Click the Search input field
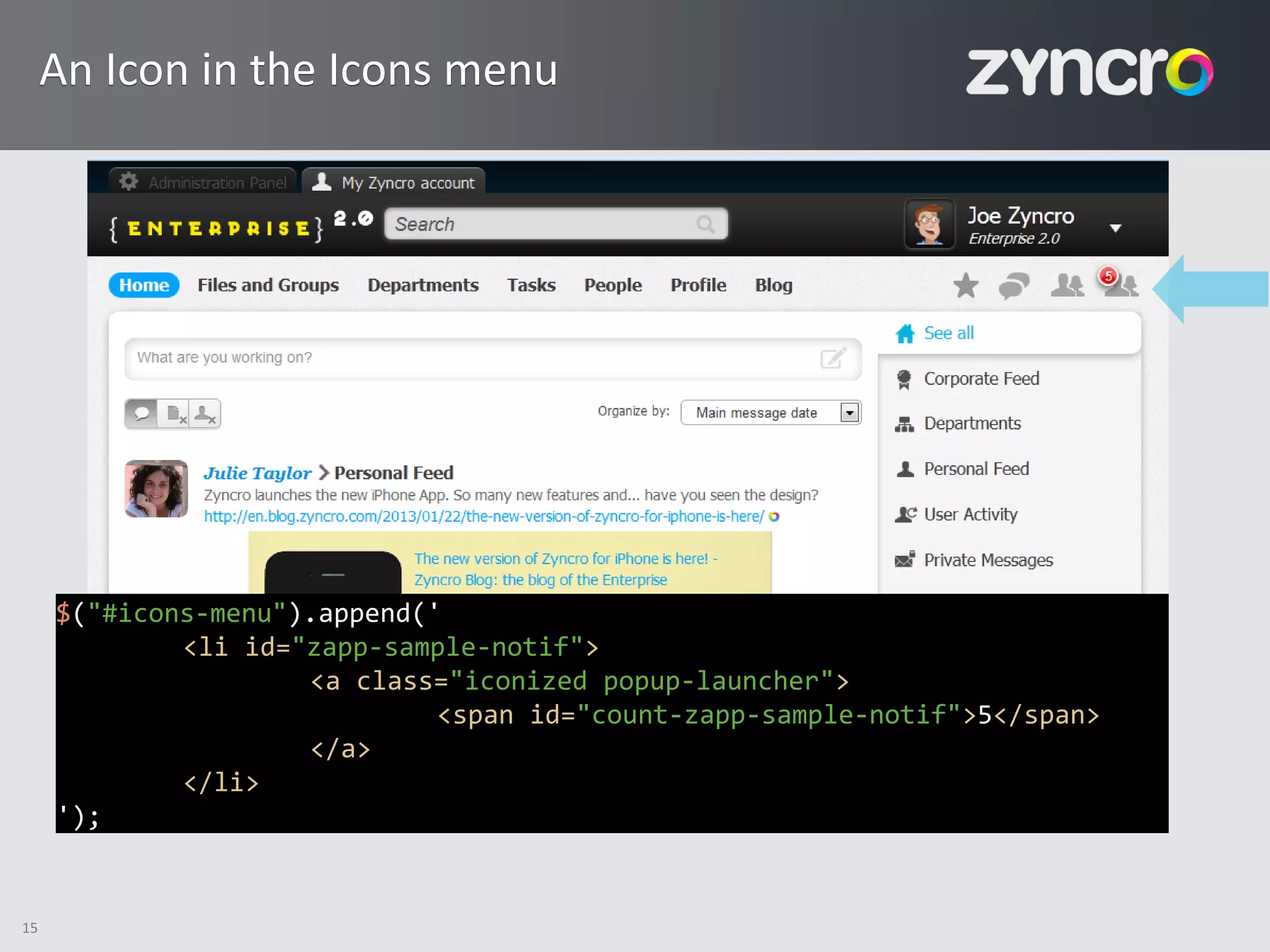This screenshot has height=952, width=1270. (556, 224)
